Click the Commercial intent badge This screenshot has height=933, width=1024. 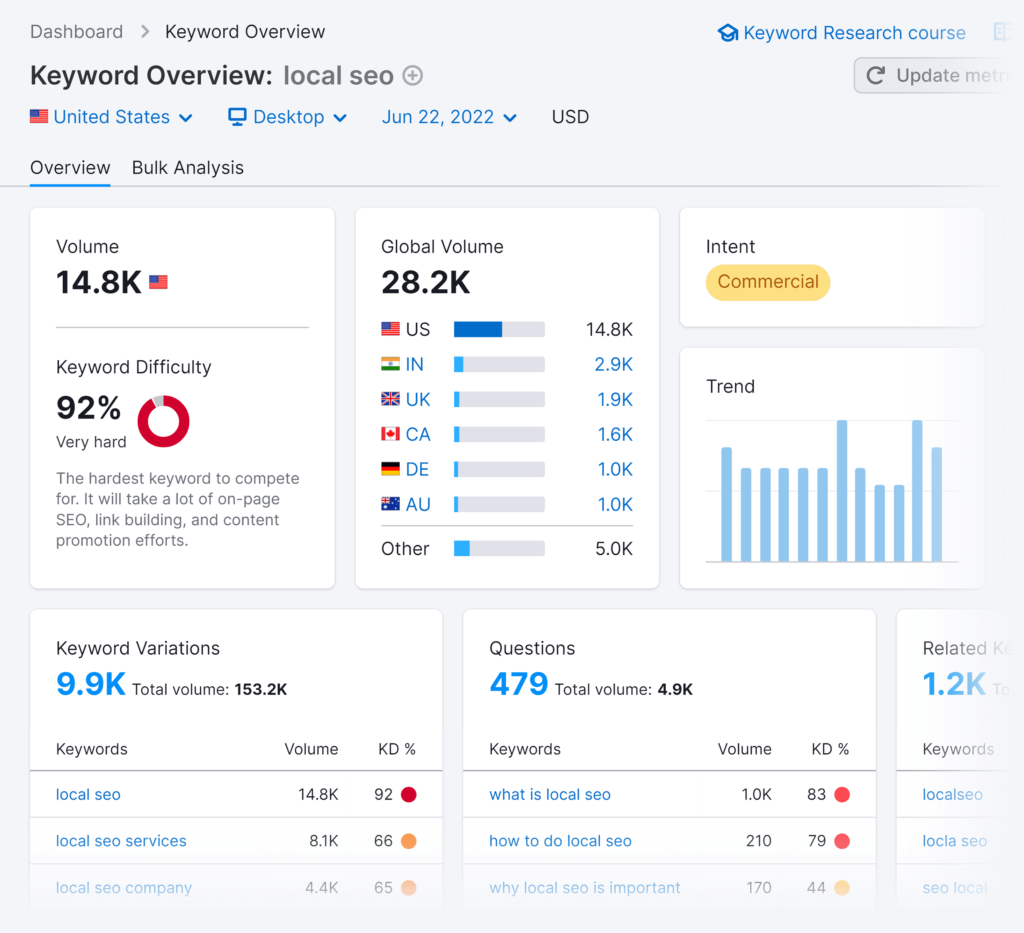pyautogui.click(x=767, y=282)
